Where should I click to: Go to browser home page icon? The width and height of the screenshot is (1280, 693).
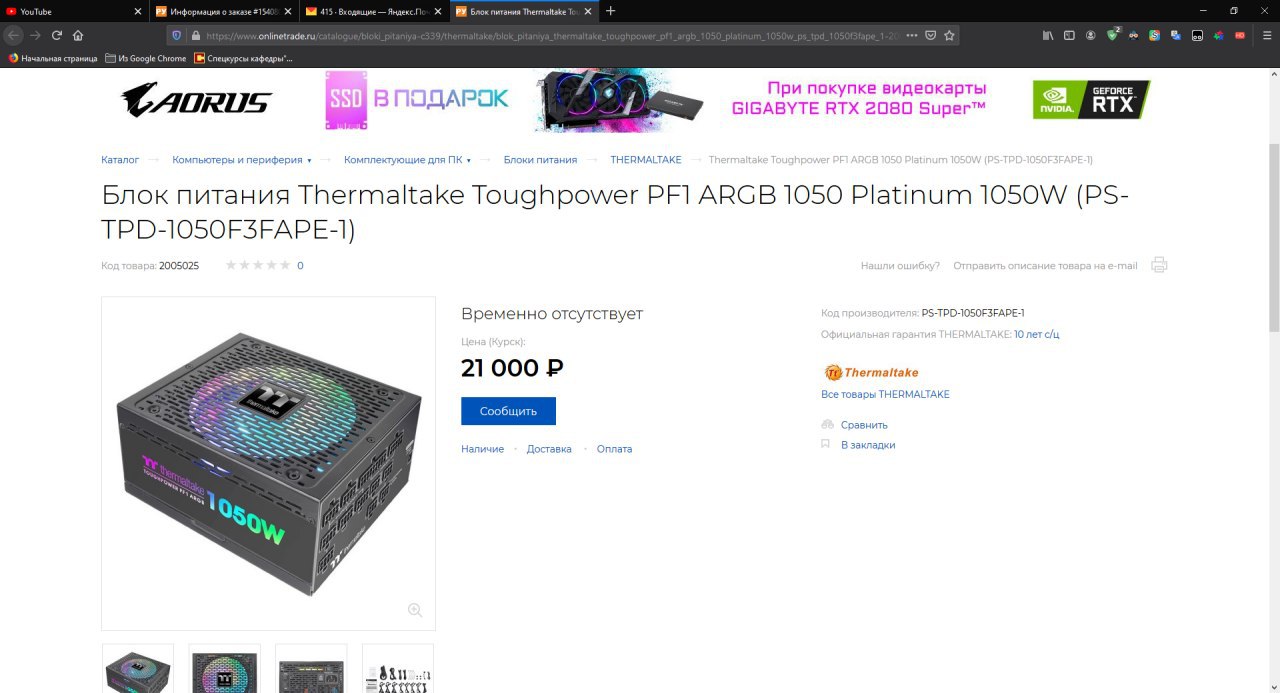click(x=78, y=35)
